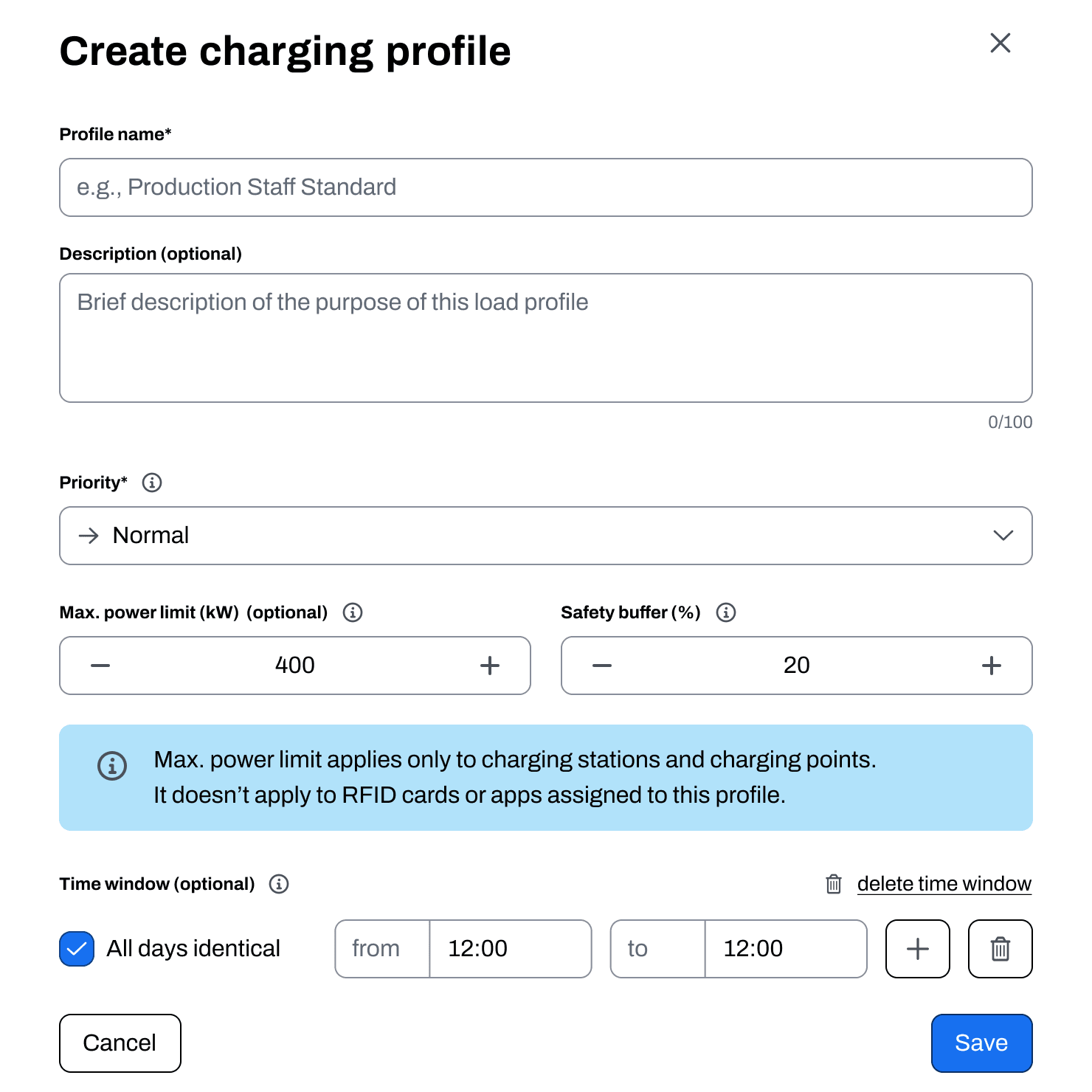Click the Priority info icon

152,483
